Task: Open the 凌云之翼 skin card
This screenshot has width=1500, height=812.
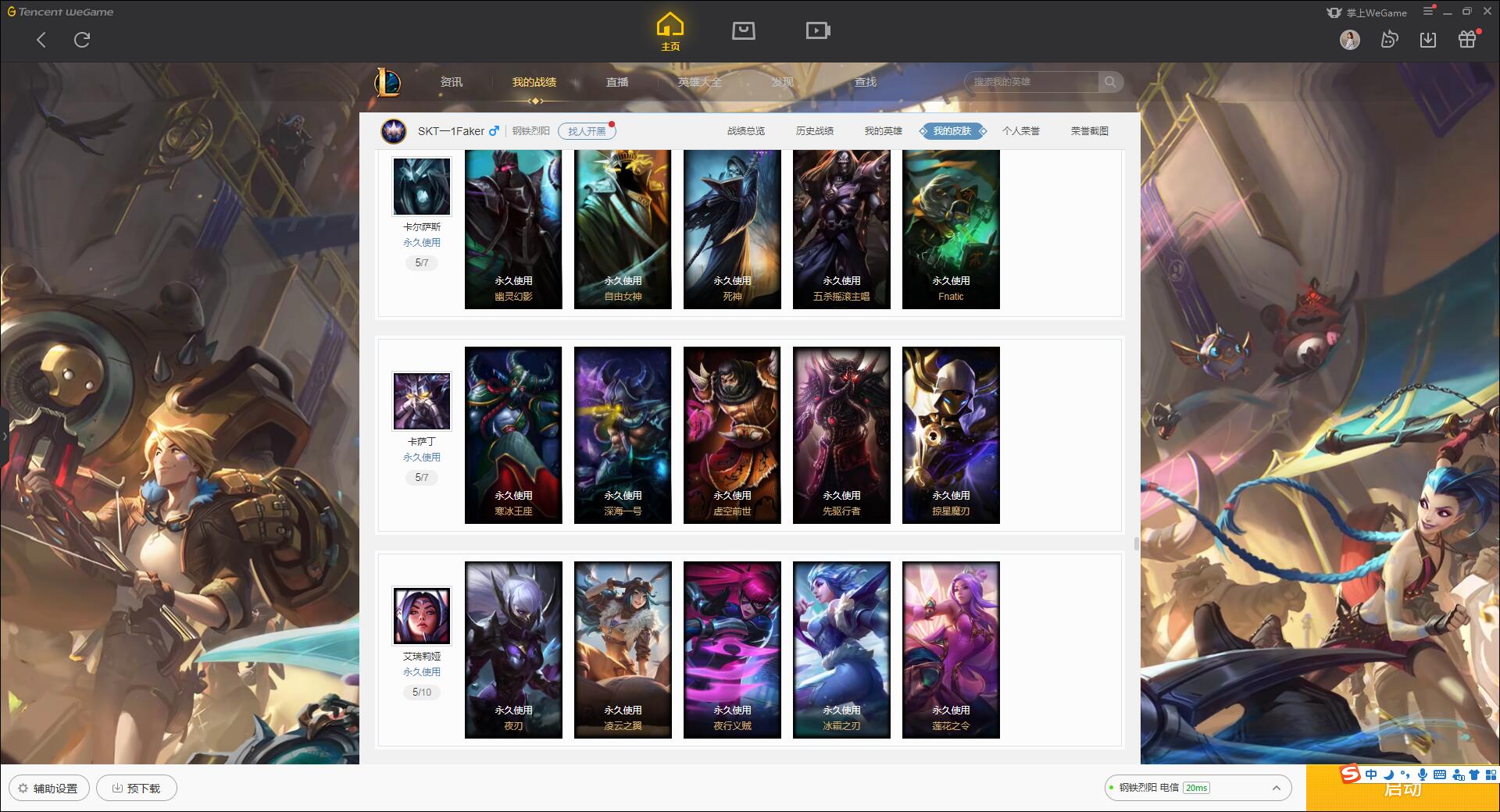Action: [623, 650]
